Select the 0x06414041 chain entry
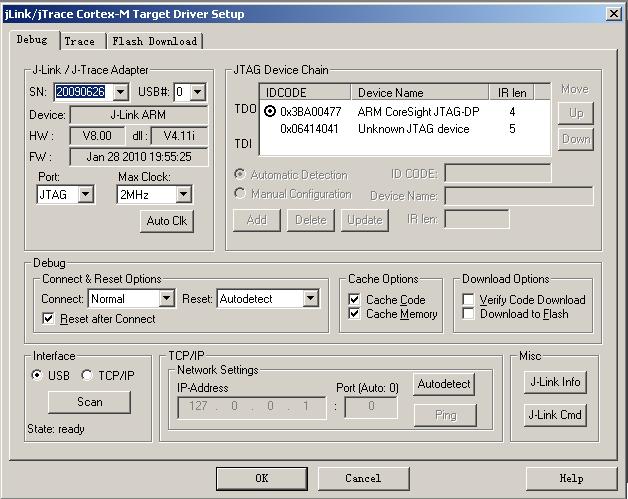The width and height of the screenshot is (628, 499). (x=309, y=129)
